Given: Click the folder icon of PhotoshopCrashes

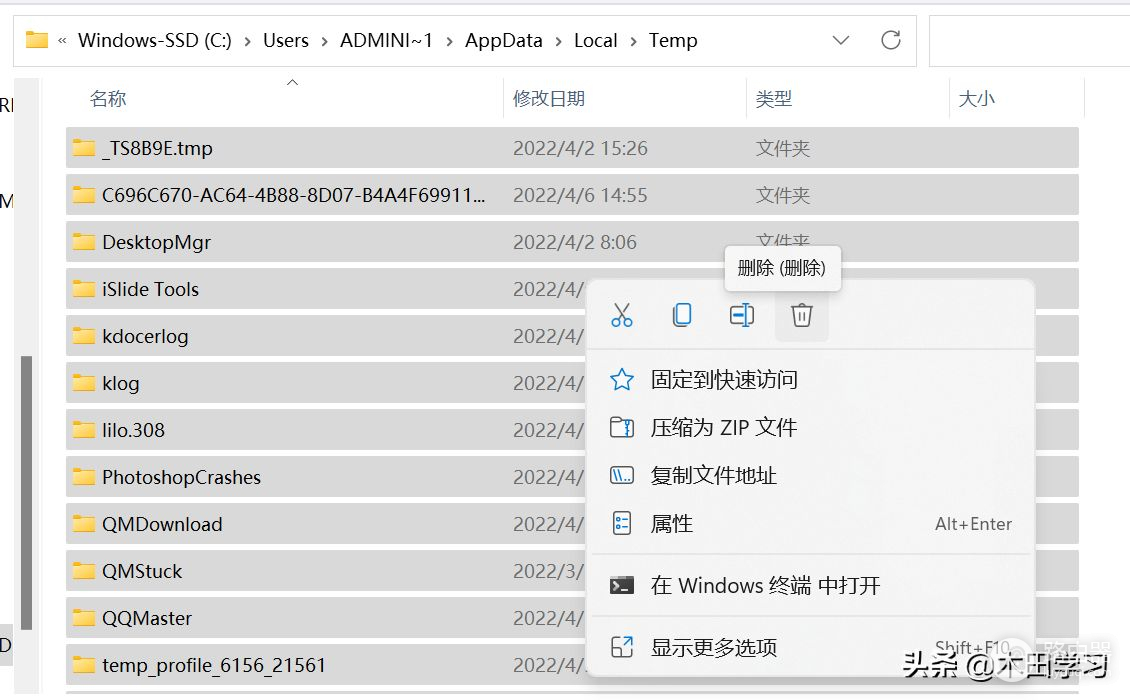Looking at the screenshot, I should [84, 477].
